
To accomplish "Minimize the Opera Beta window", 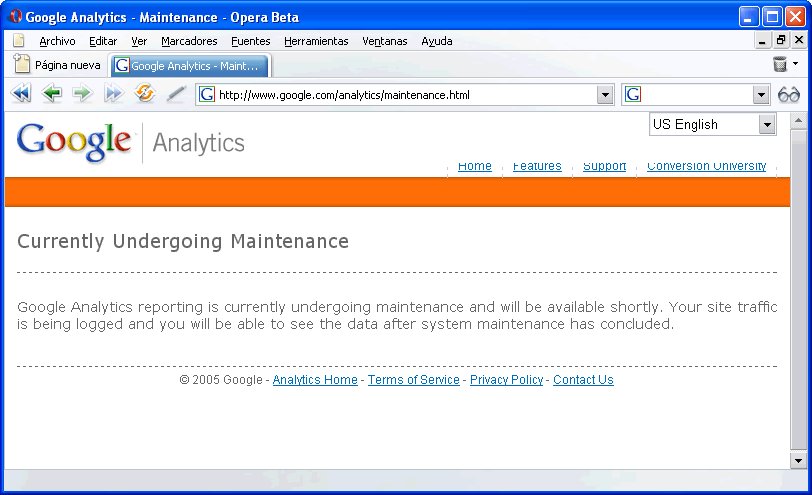I will (749, 17).
